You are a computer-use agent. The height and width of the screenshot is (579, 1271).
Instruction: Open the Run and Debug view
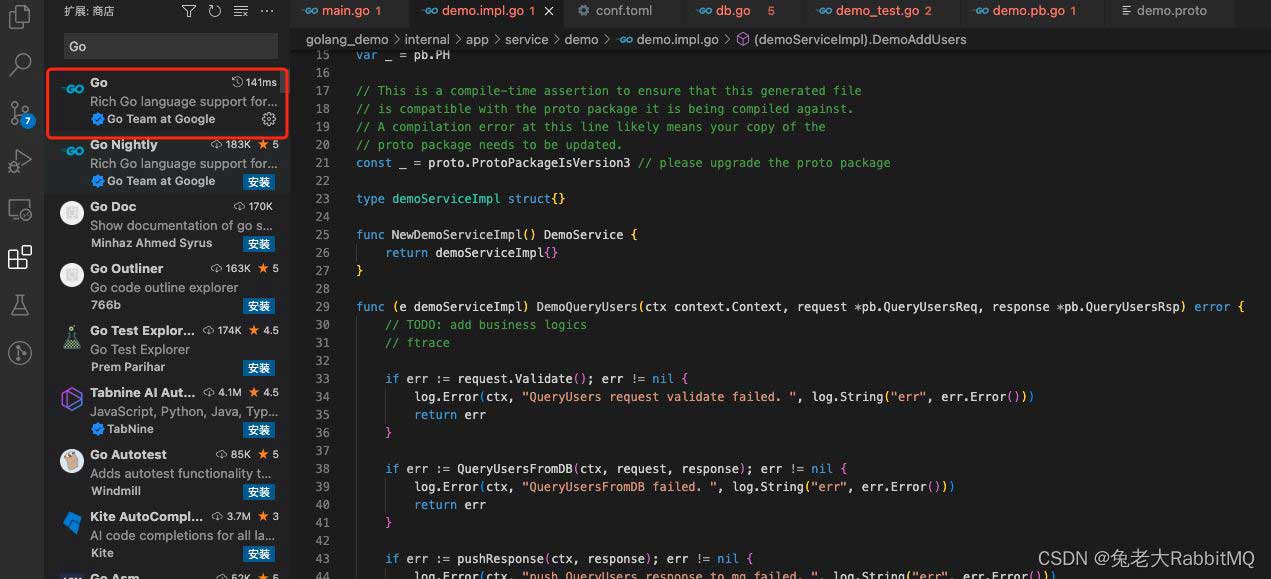[x=20, y=161]
